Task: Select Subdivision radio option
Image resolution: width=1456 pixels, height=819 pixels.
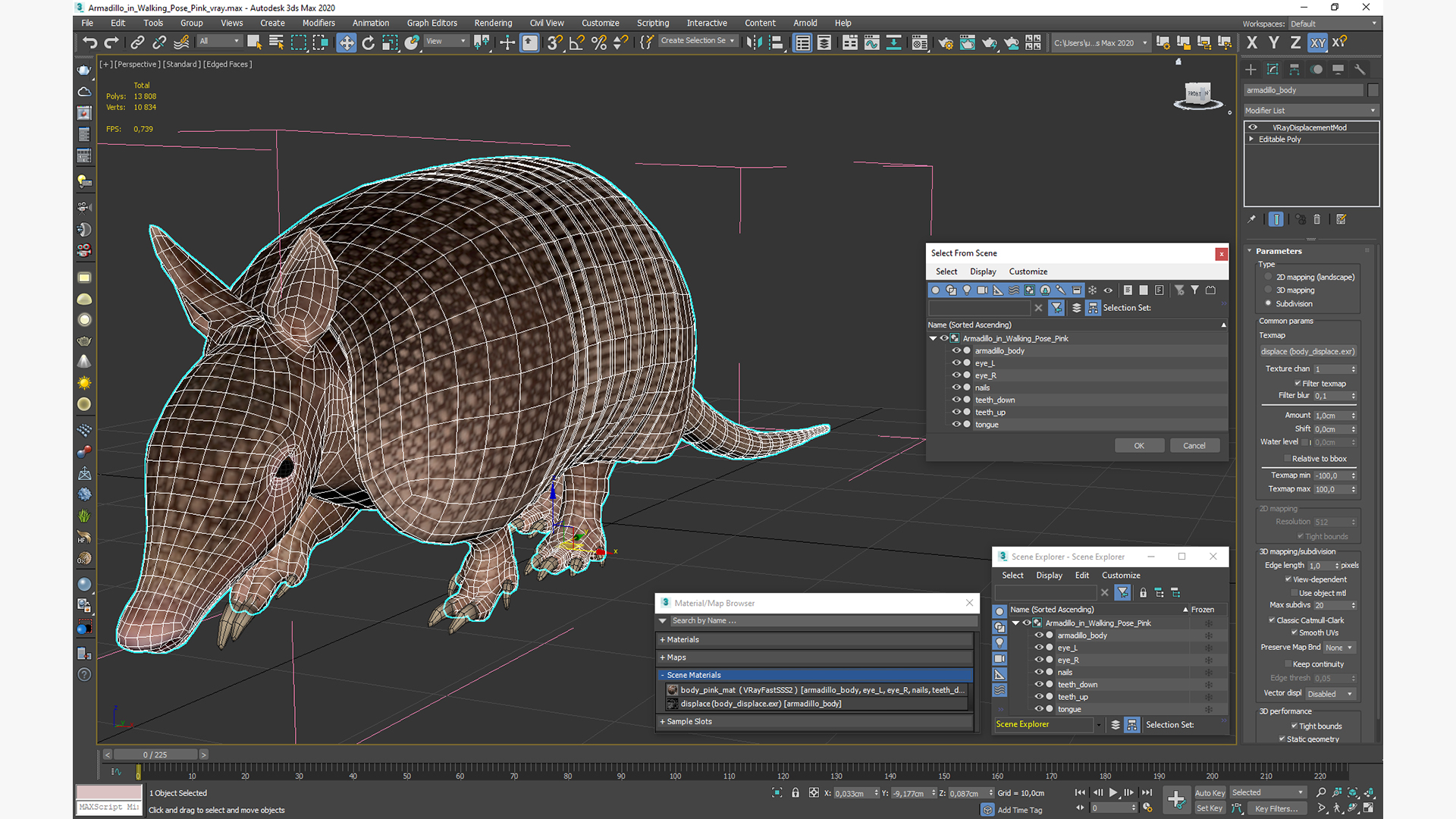Action: [1268, 303]
